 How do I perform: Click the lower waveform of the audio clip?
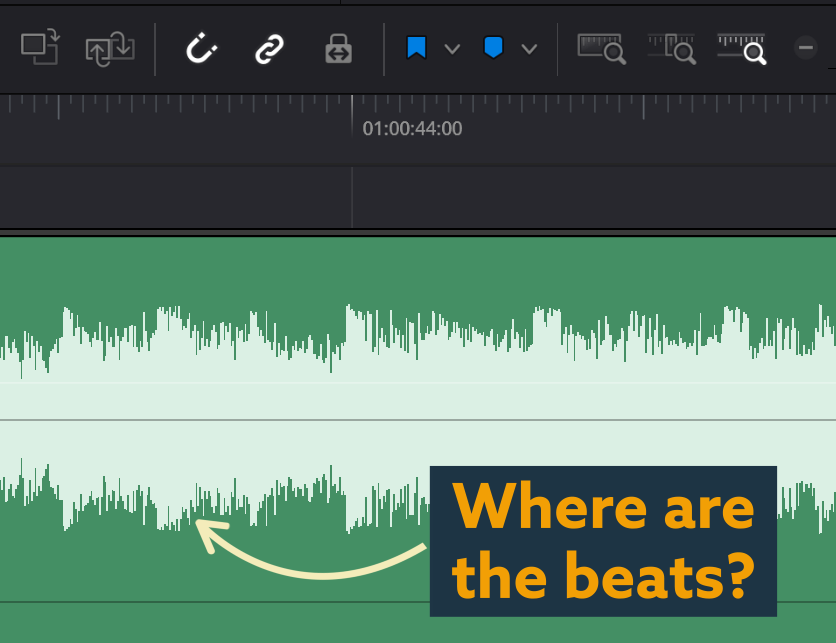tap(250, 490)
